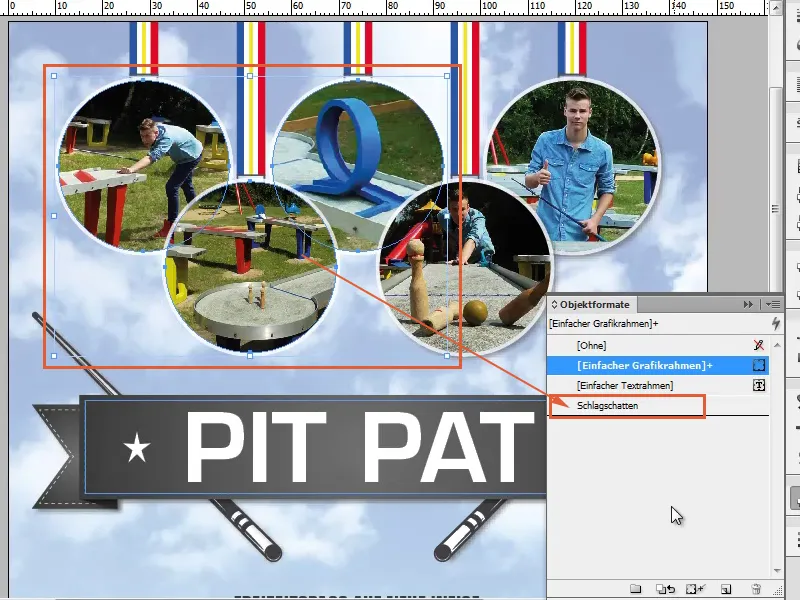Clear attributes not defined by the style
The height and width of the screenshot is (600, 800).
click(665, 589)
